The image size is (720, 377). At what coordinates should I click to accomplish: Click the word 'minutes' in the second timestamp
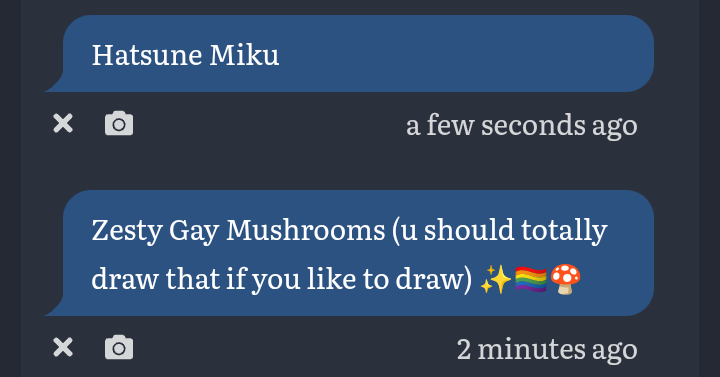[x=531, y=349]
